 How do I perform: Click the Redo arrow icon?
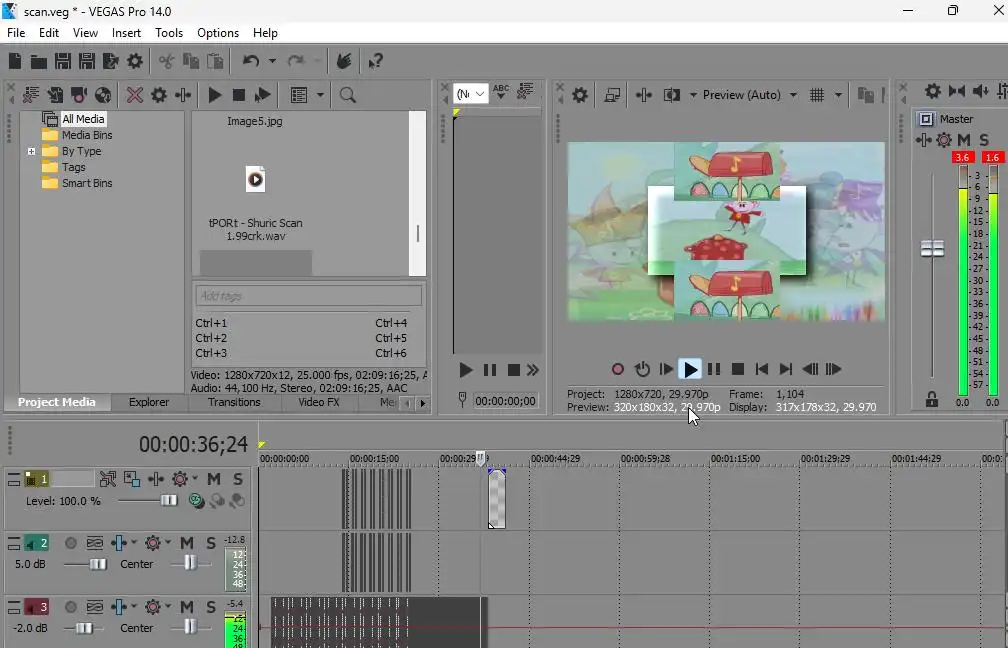click(x=296, y=61)
